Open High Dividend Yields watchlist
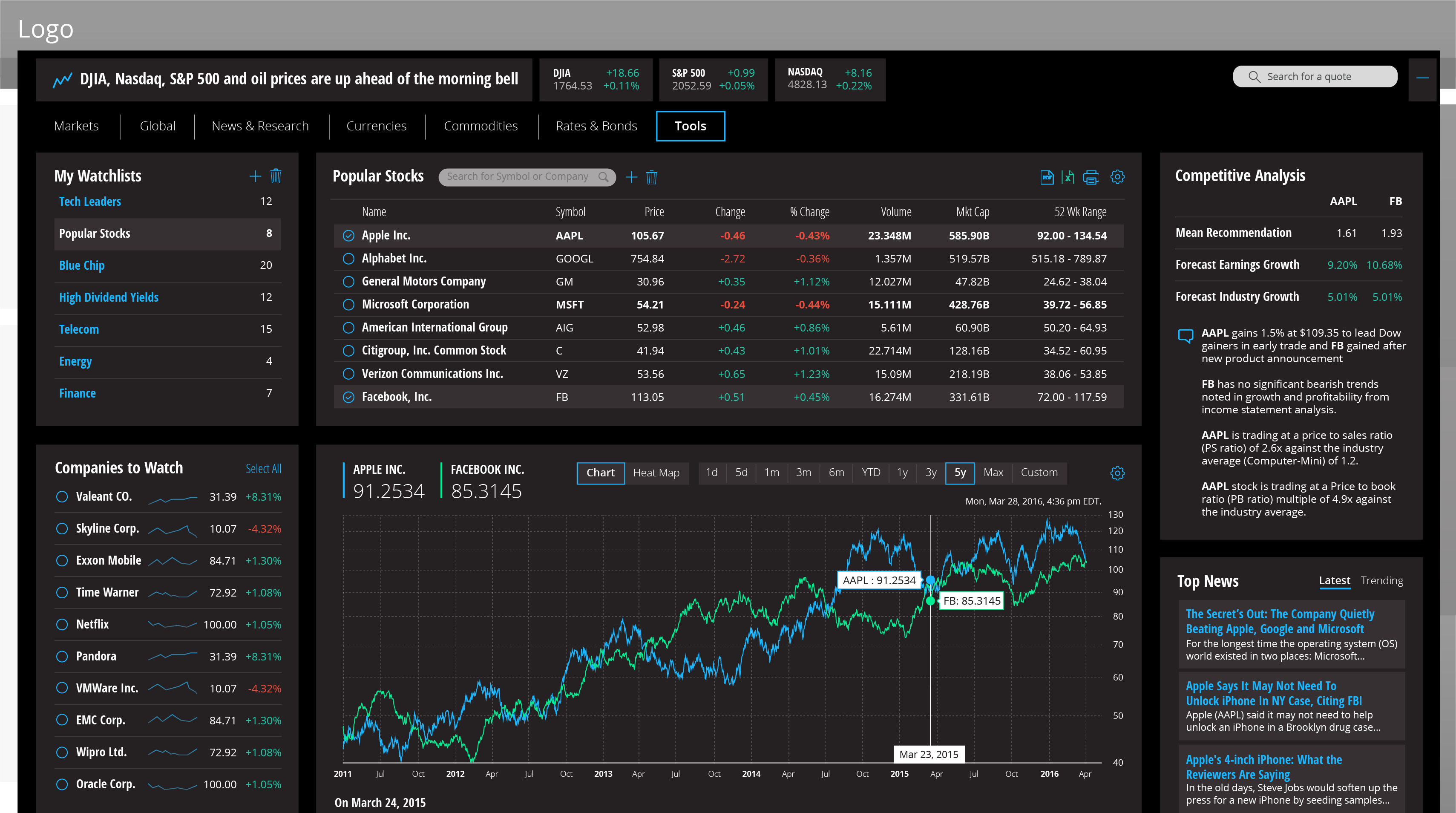Image resolution: width=1456 pixels, height=813 pixels. (109, 298)
